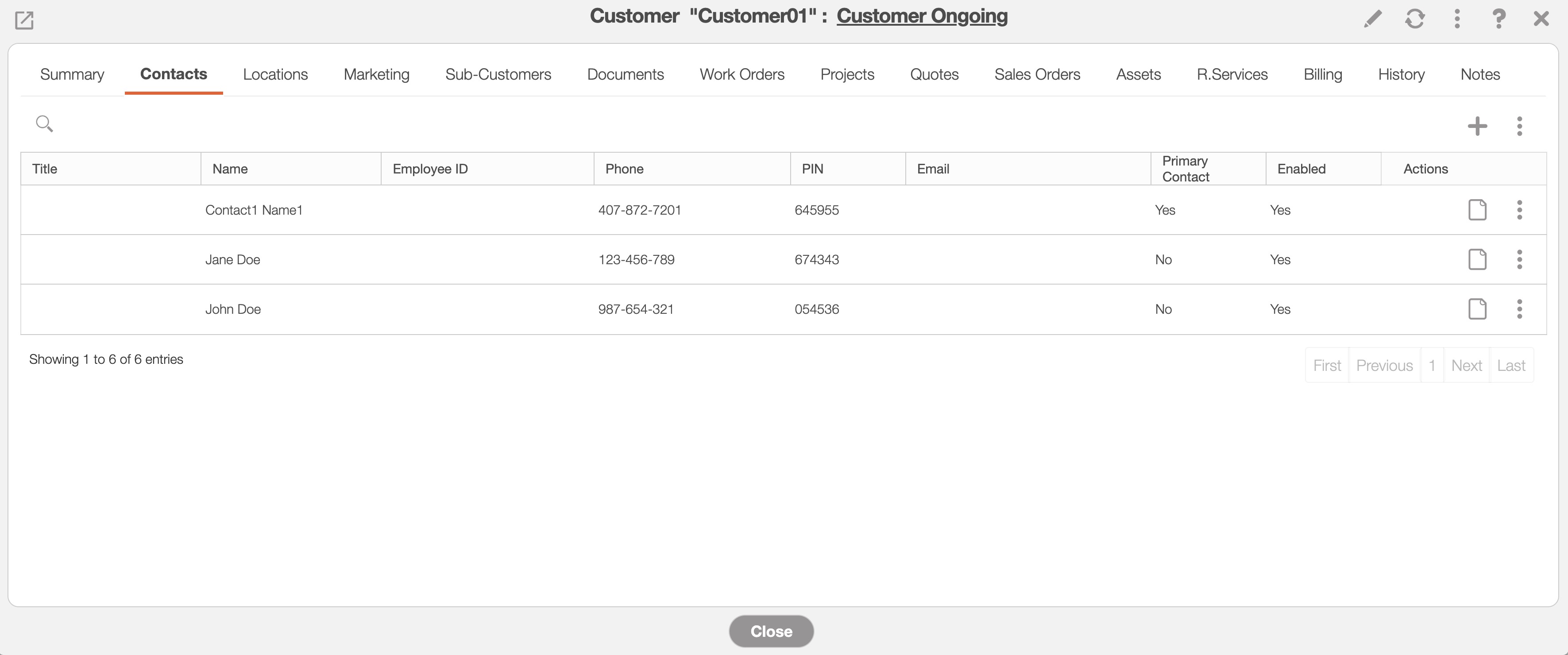Open customer in new window icon

point(24,20)
